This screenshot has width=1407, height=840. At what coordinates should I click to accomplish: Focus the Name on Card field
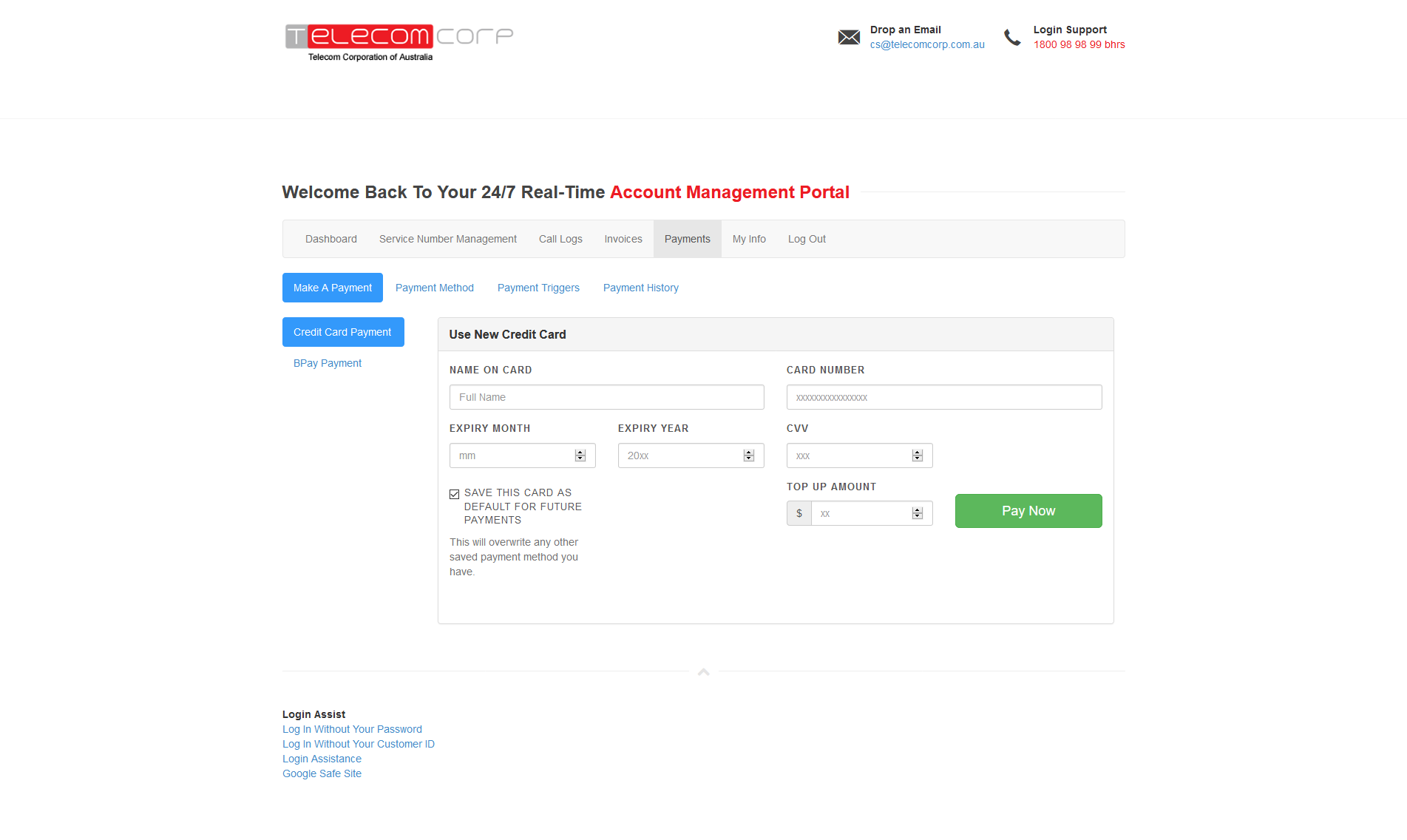click(x=606, y=397)
